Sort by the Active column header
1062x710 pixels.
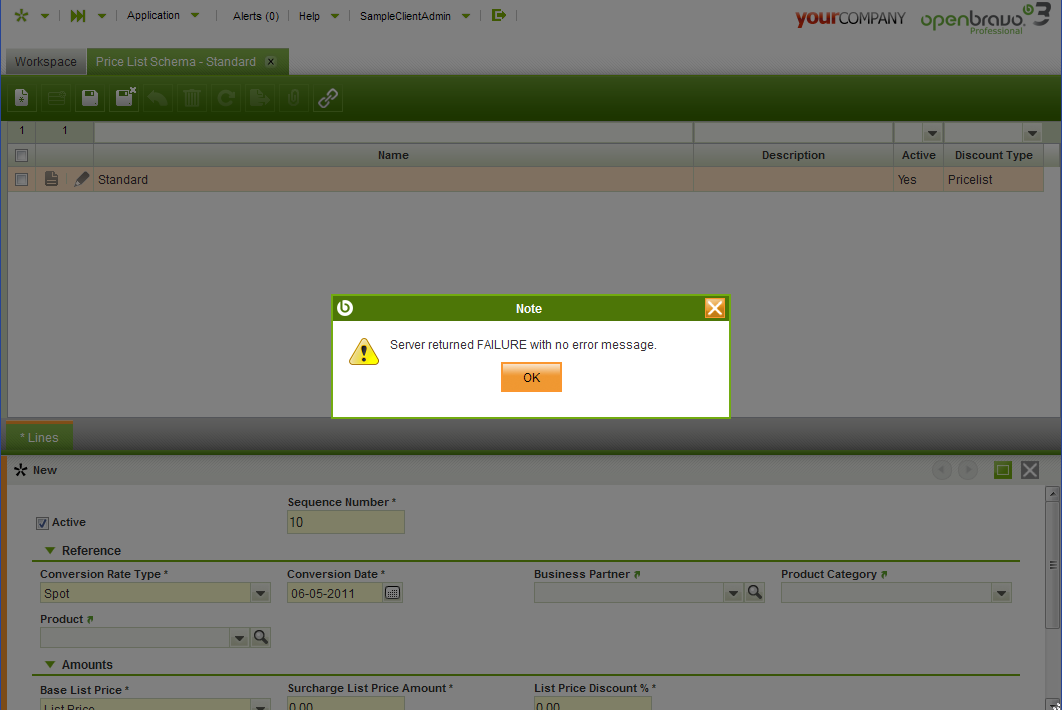[x=918, y=155]
